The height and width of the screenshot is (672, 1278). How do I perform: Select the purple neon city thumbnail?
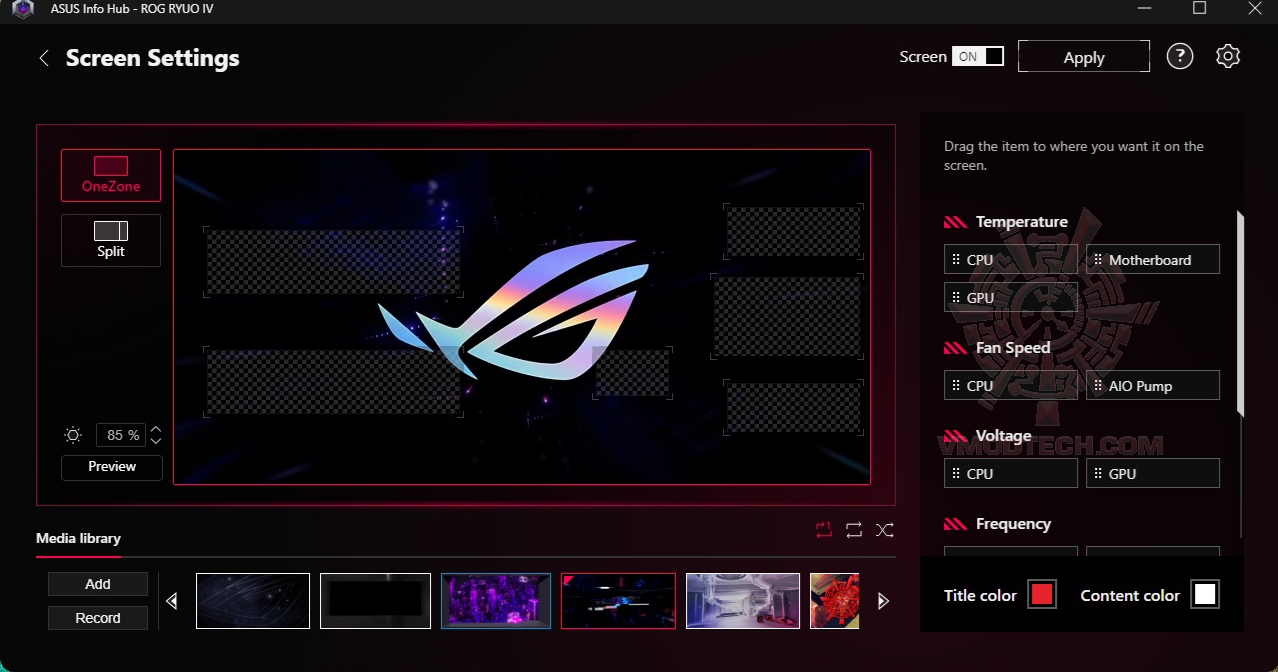tap(496, 601)
